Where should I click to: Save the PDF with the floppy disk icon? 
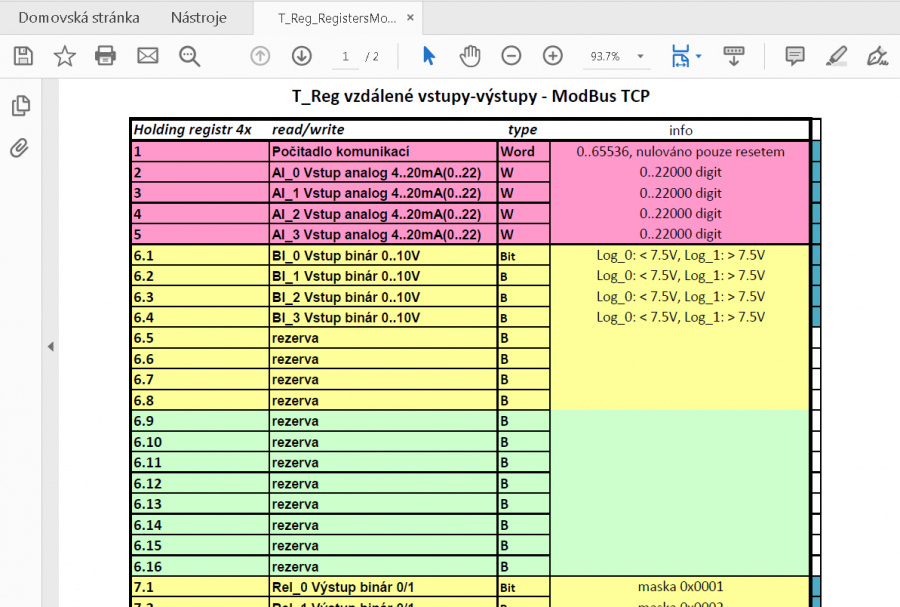click(24, 56)
